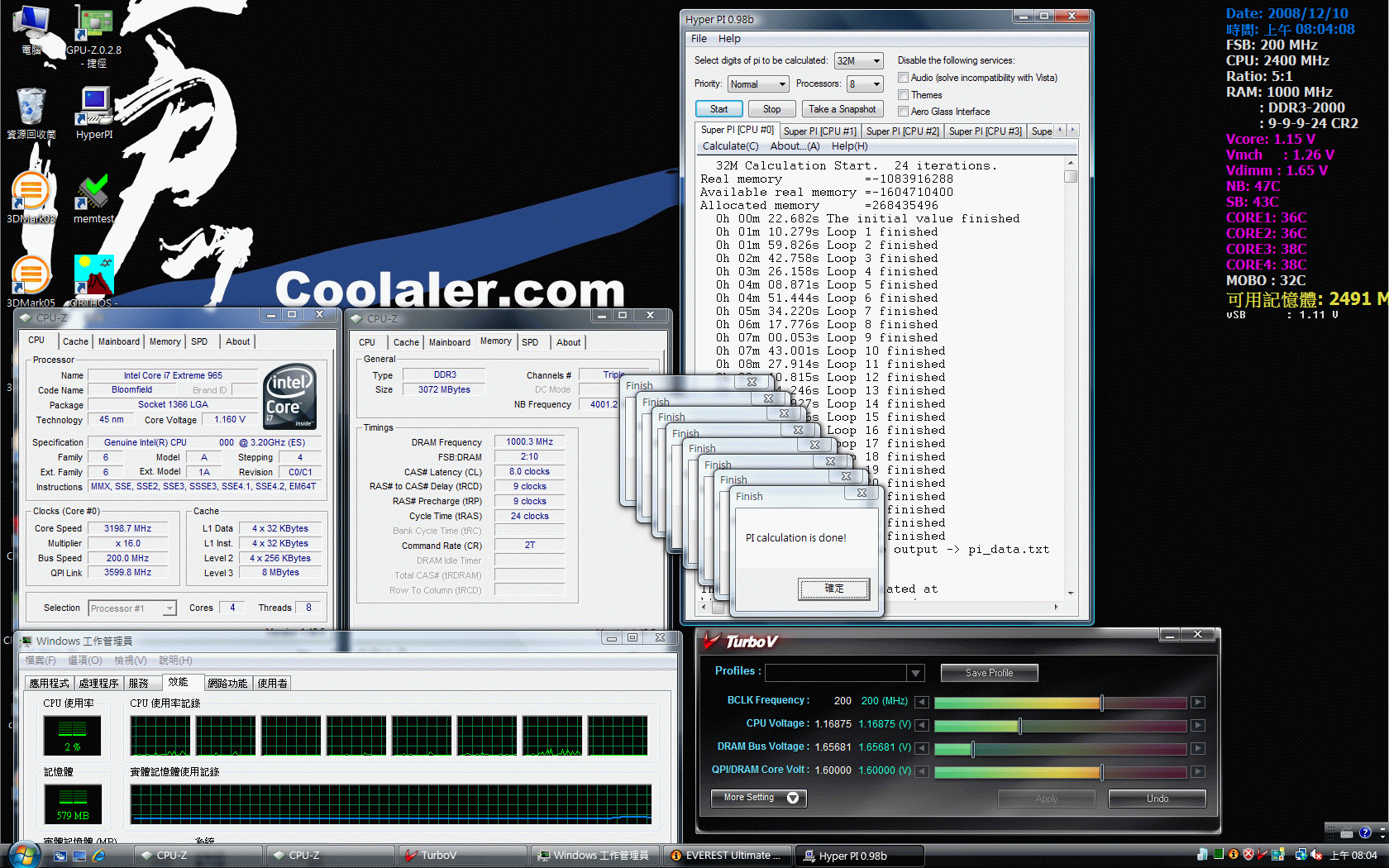1389x868 pixels.
Task: Click the network tray icon
Action: [1301, 855]
